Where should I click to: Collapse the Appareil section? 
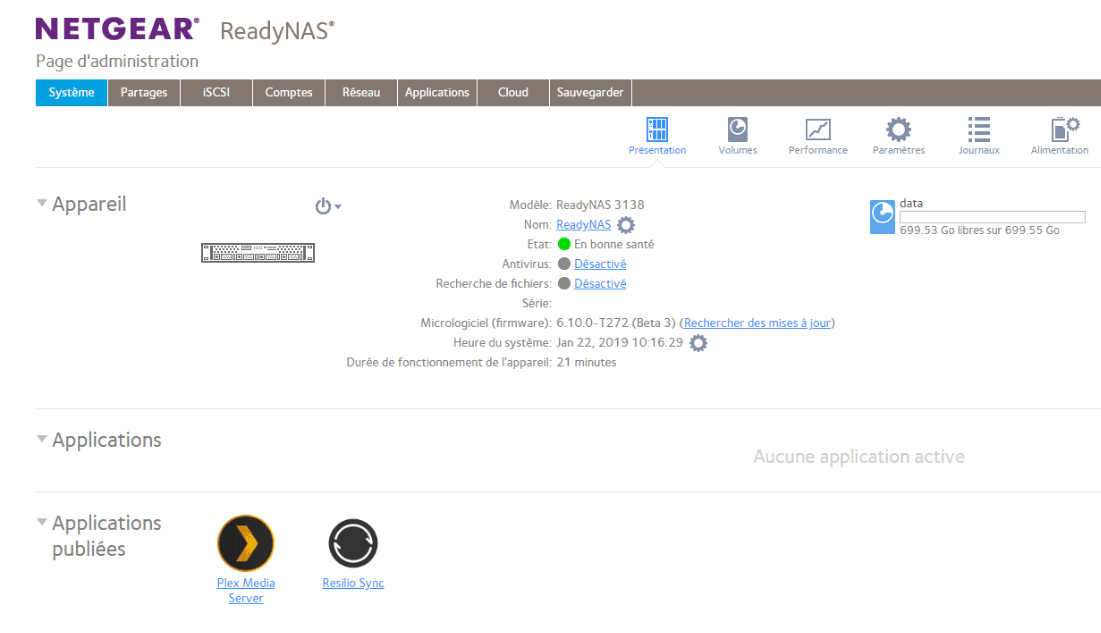(42, 203)
